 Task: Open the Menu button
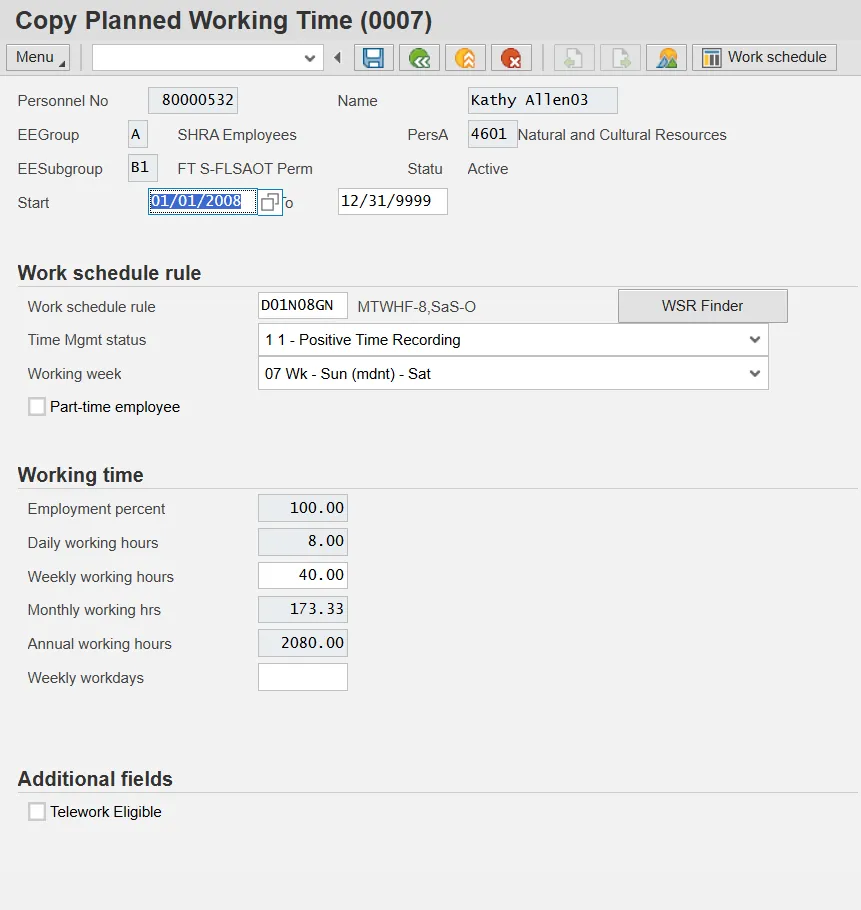pyautogui.click(x=38, y=57)
